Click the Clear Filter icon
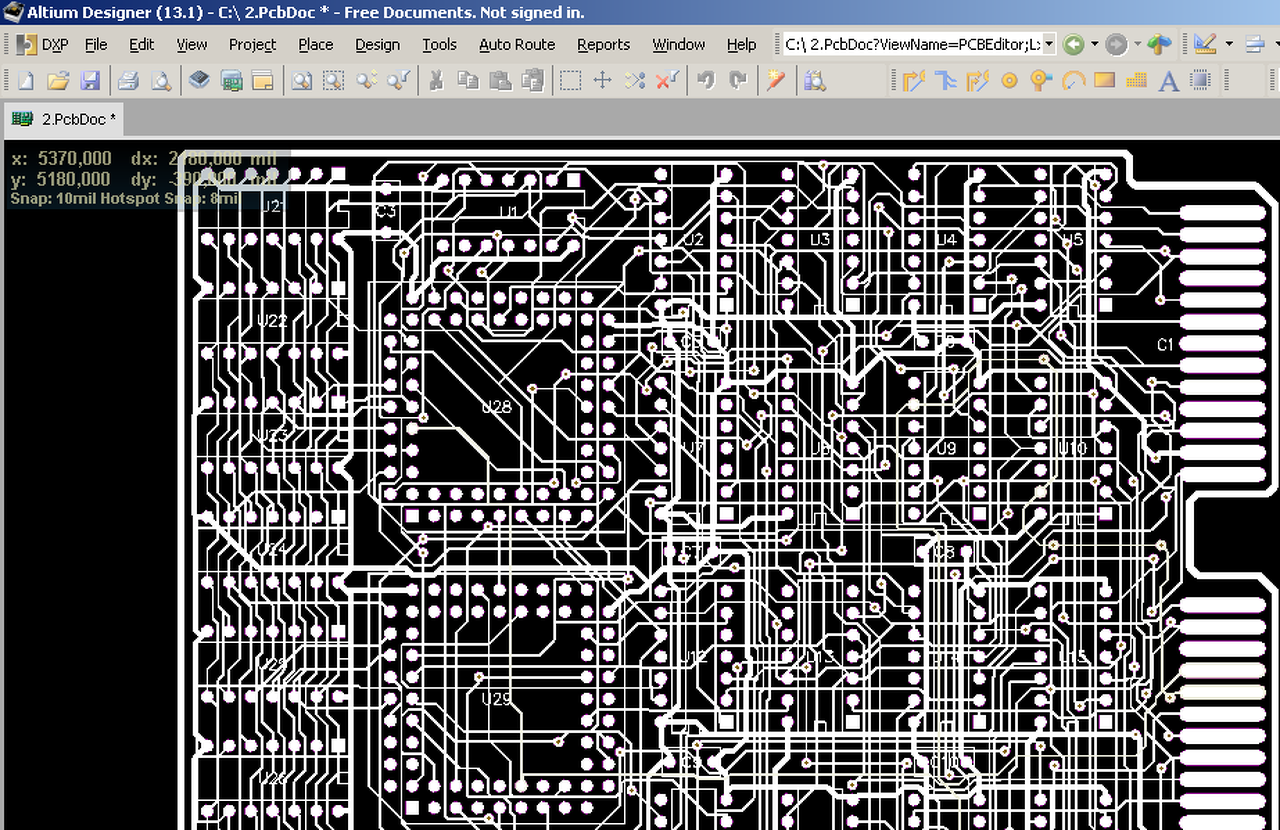Image resolution: width=1280 pixels, height=830 pixels. pyautogui.click(x=667, y=81)
